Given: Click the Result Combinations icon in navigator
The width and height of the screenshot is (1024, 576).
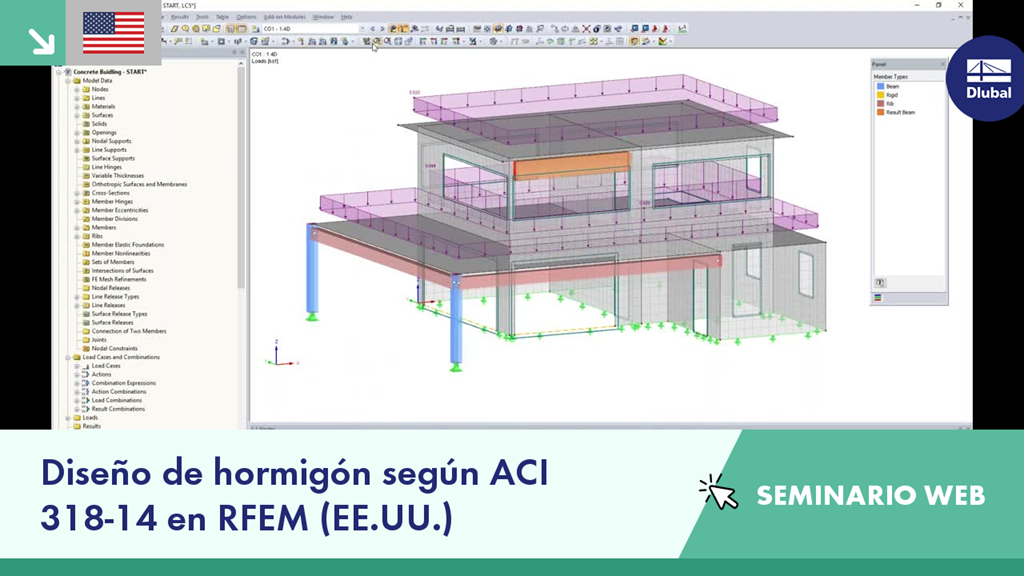Looking at the screenshot, I should pos(86,409).
